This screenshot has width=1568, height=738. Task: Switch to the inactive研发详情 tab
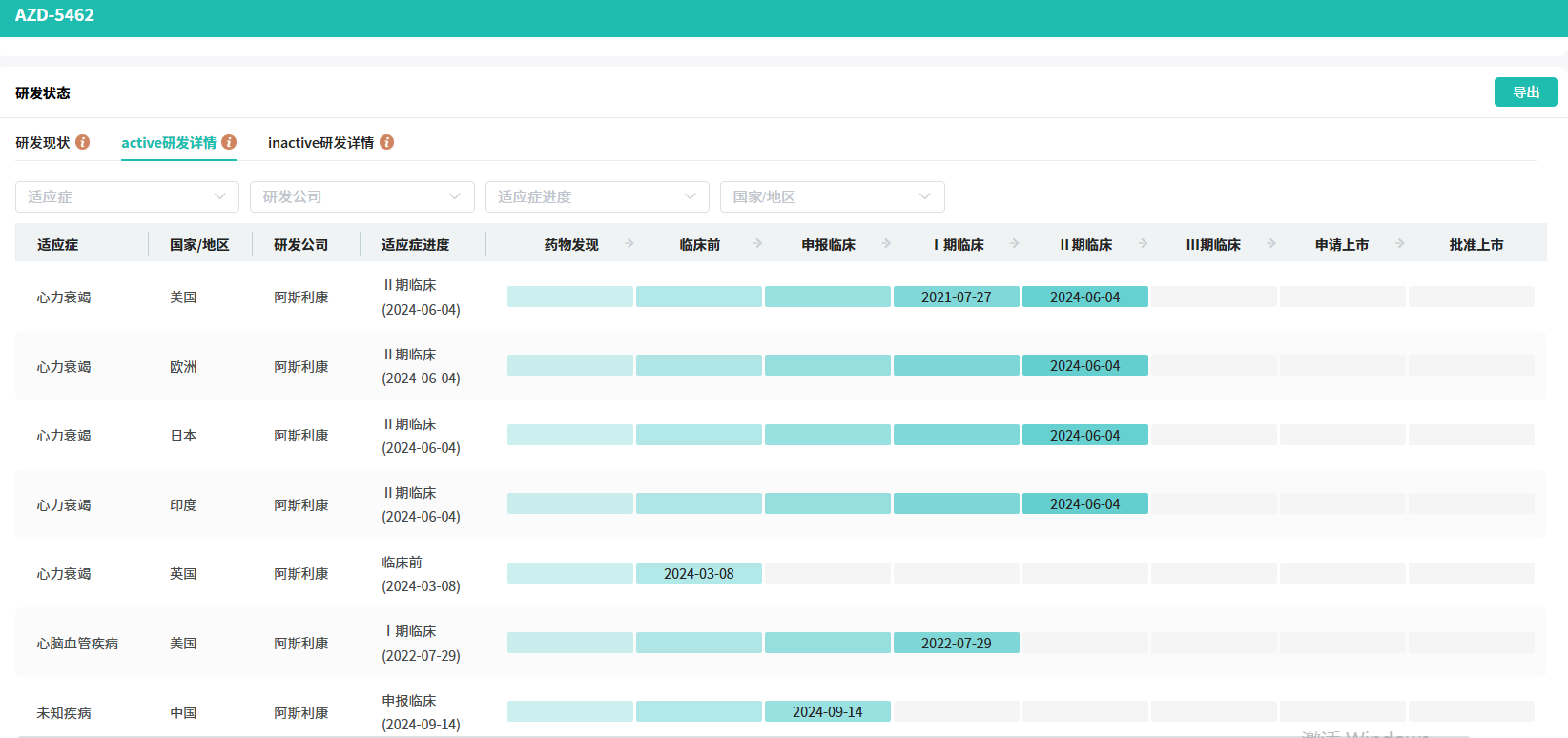coord(320,142)
